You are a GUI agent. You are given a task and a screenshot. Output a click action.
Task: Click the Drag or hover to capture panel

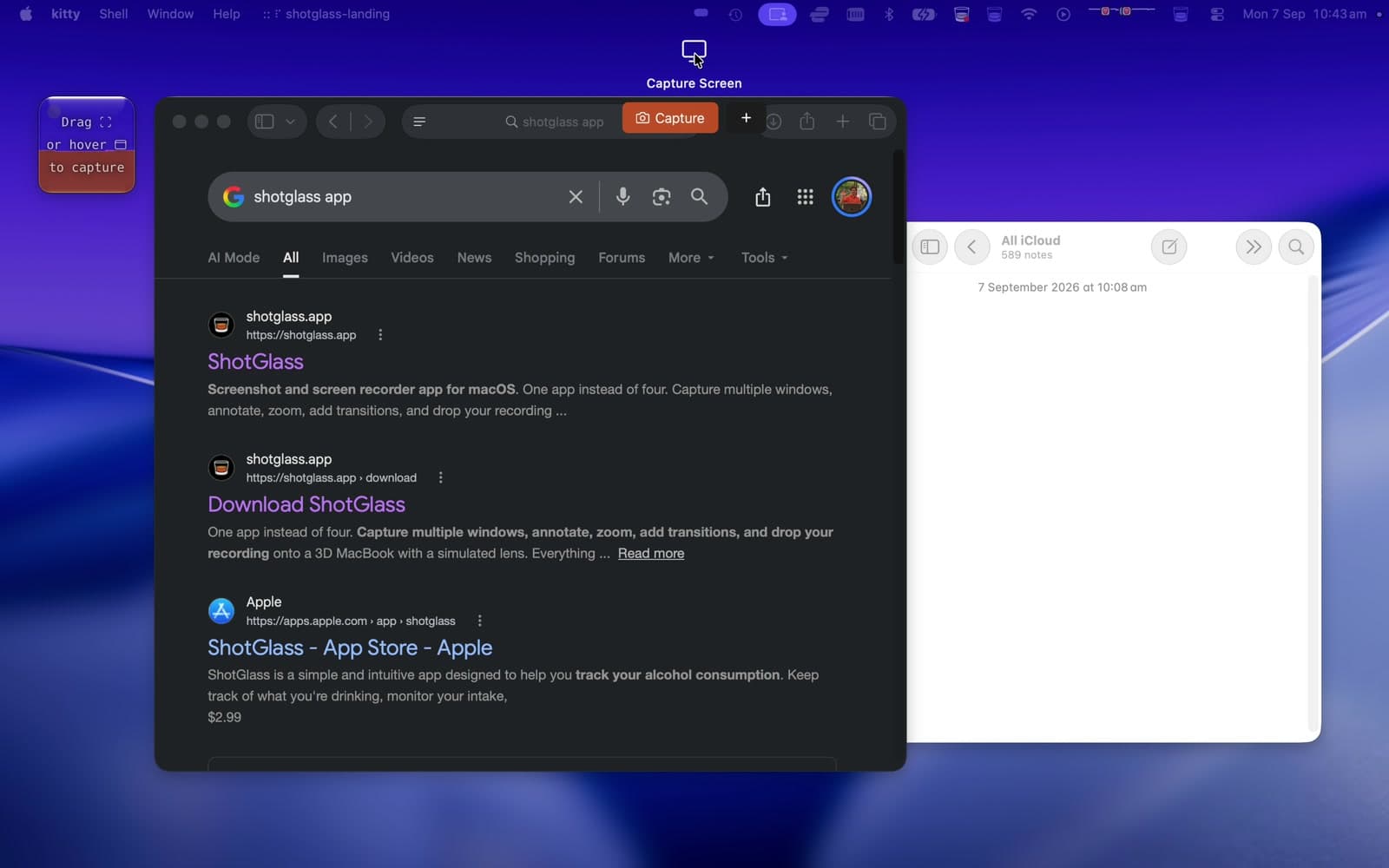coord(87,145)
